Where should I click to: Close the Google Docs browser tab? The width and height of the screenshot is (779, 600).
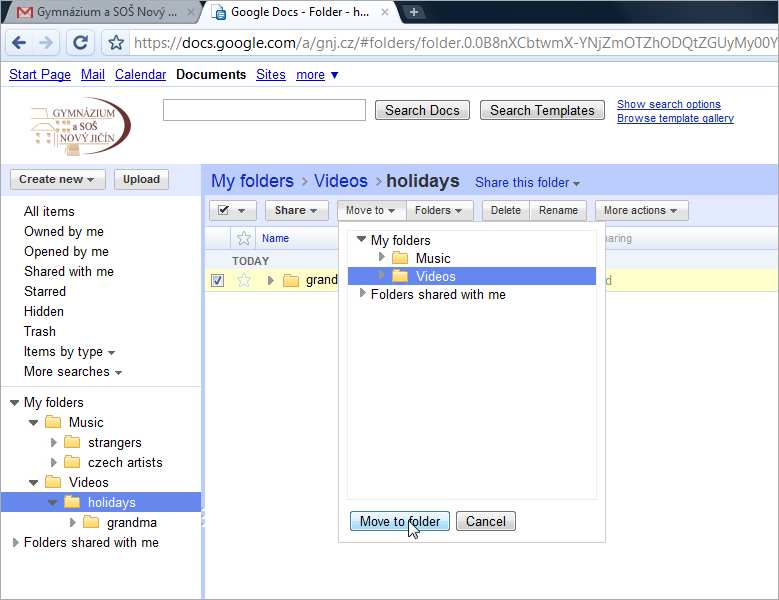(385, 12)
